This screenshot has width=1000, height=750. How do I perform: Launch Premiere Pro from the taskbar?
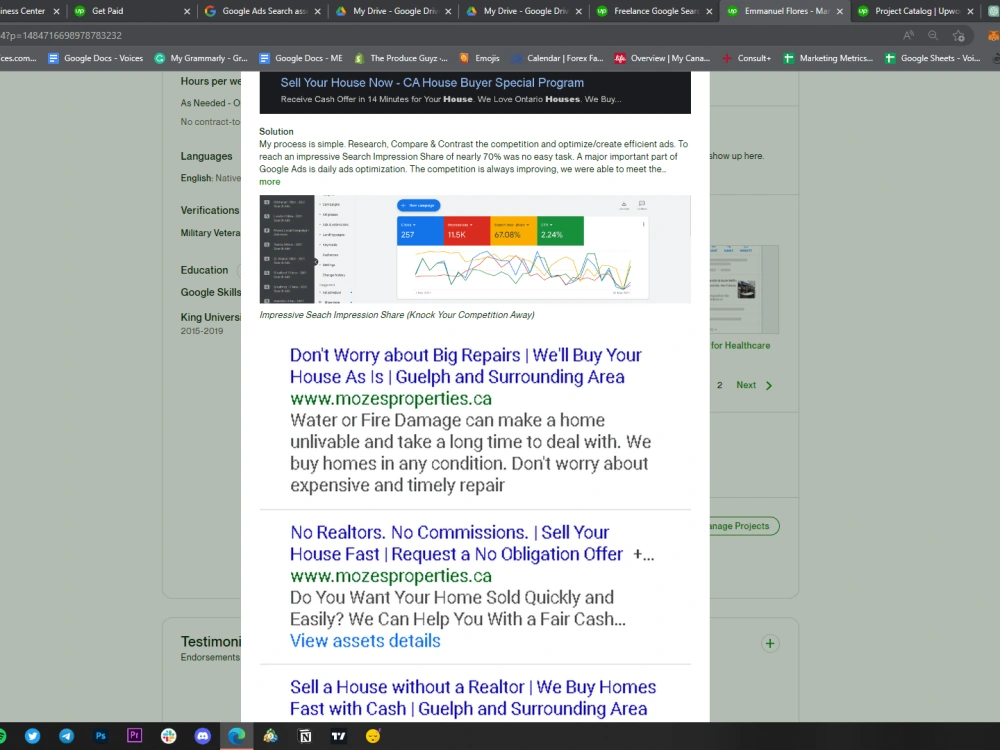coord(135,735)
